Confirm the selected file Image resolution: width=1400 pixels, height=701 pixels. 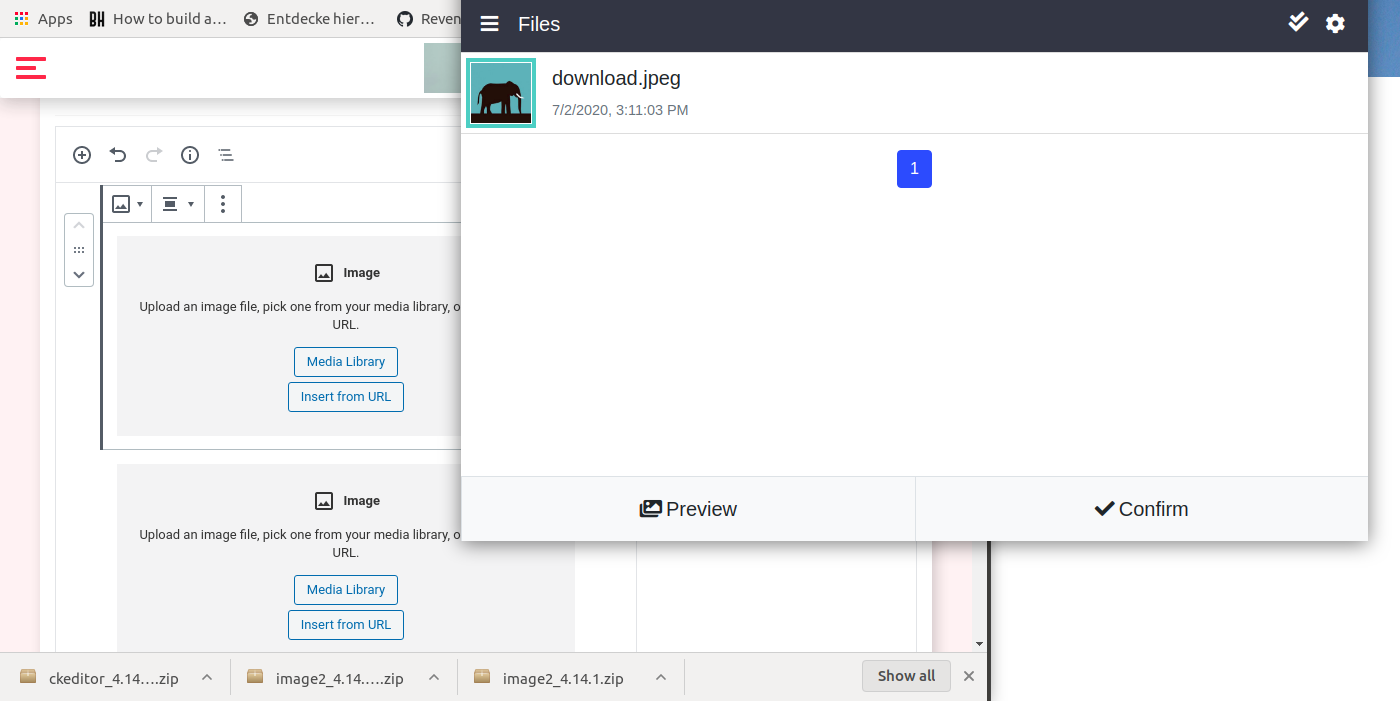(x=1141, y=509)
